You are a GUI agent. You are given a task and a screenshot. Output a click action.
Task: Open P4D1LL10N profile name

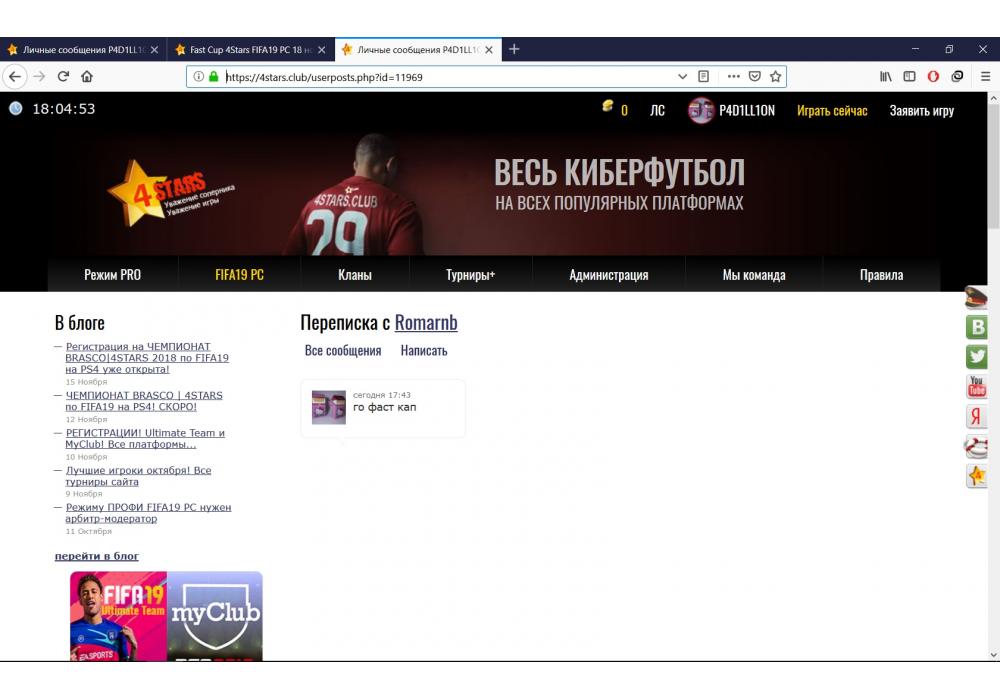[x=747, y=110]
